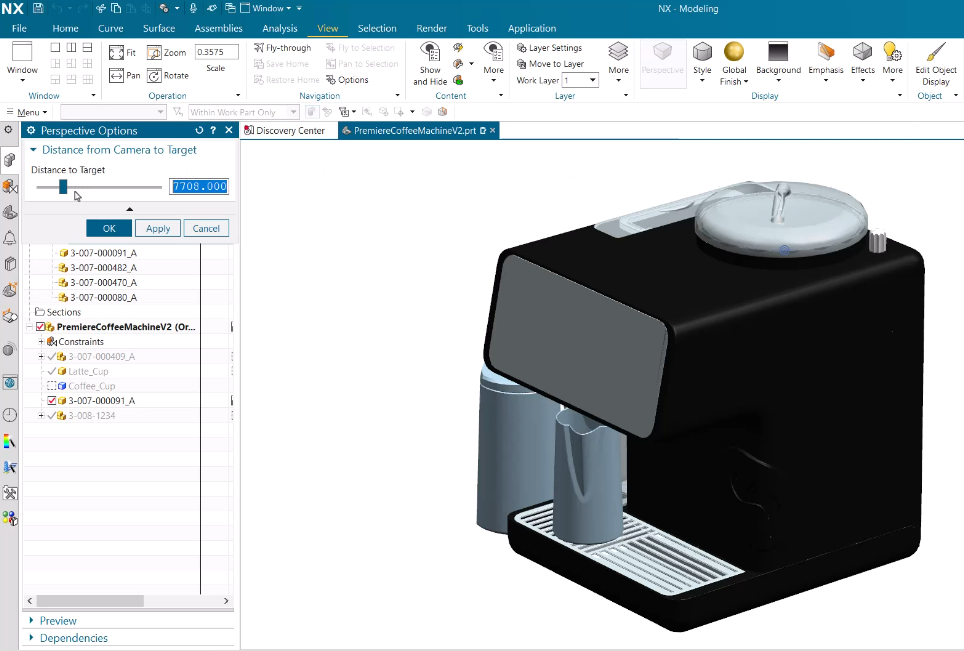Select the Pan tool icon
Image resolution: width=964 pixels, height=651 pixels.
click(x=116, y=75)
